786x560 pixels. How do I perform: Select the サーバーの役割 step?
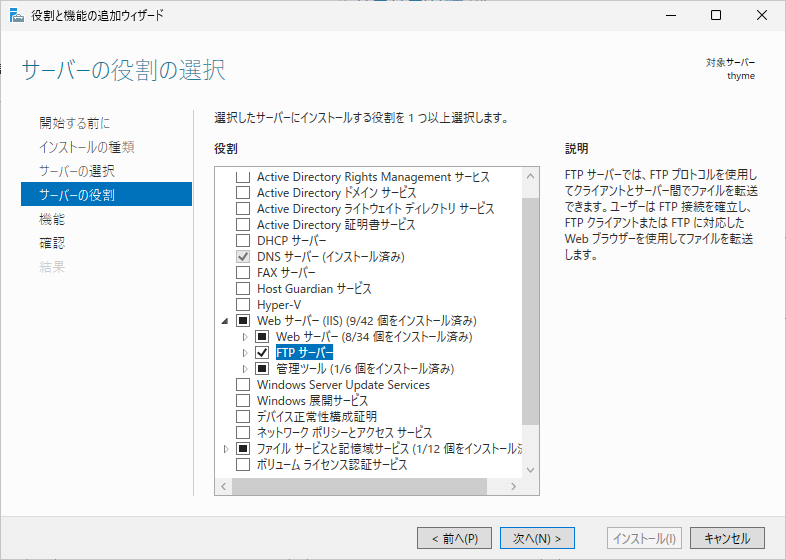[x=106, y=194]
